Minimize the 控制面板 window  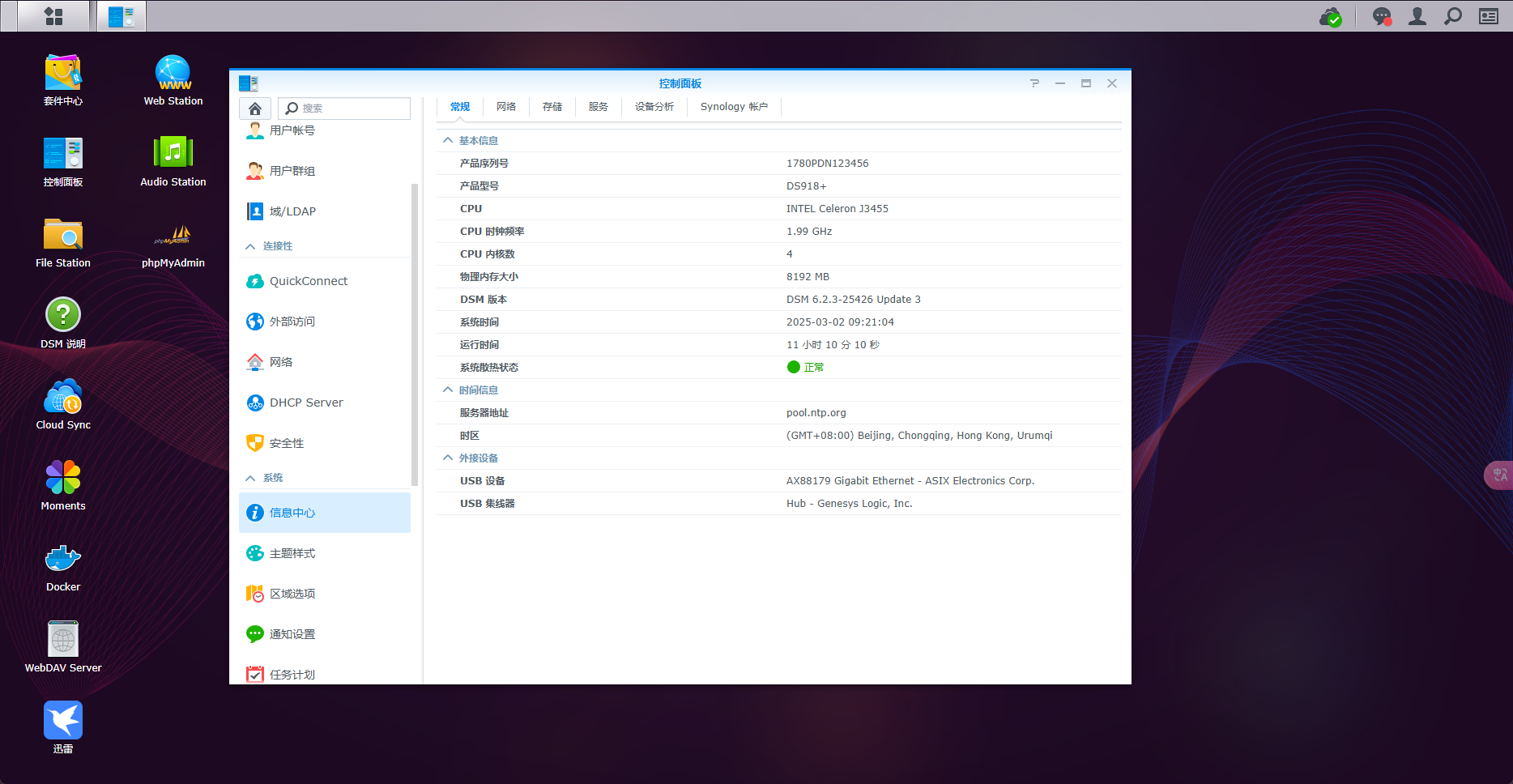pos(1060,83)
